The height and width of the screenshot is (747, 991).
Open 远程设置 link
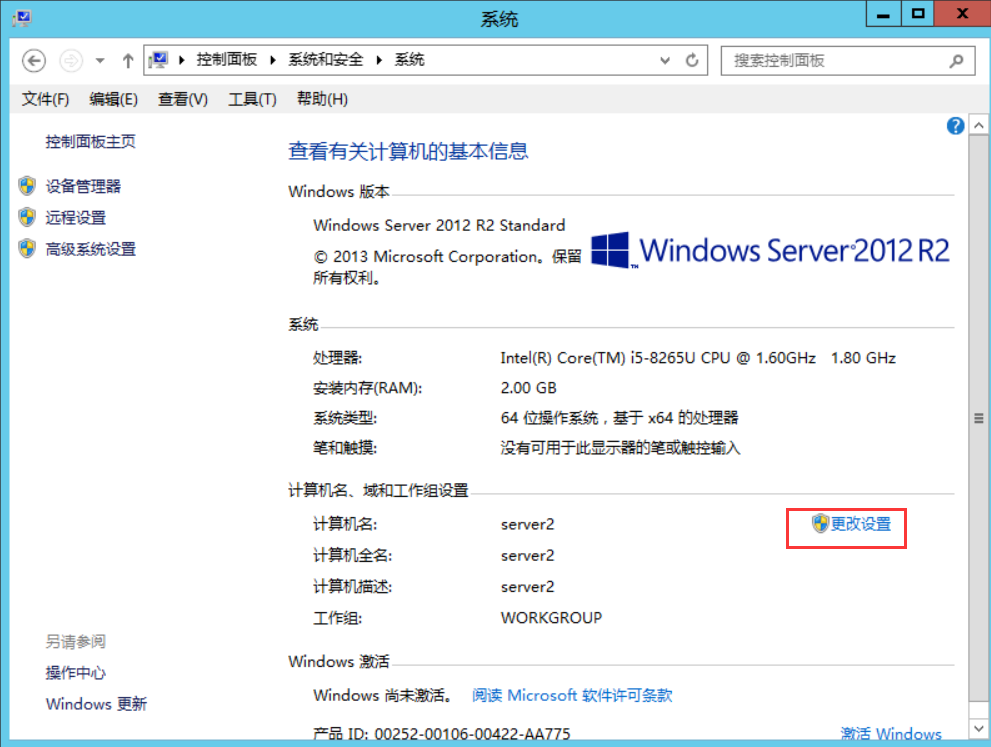coord(75,217)
